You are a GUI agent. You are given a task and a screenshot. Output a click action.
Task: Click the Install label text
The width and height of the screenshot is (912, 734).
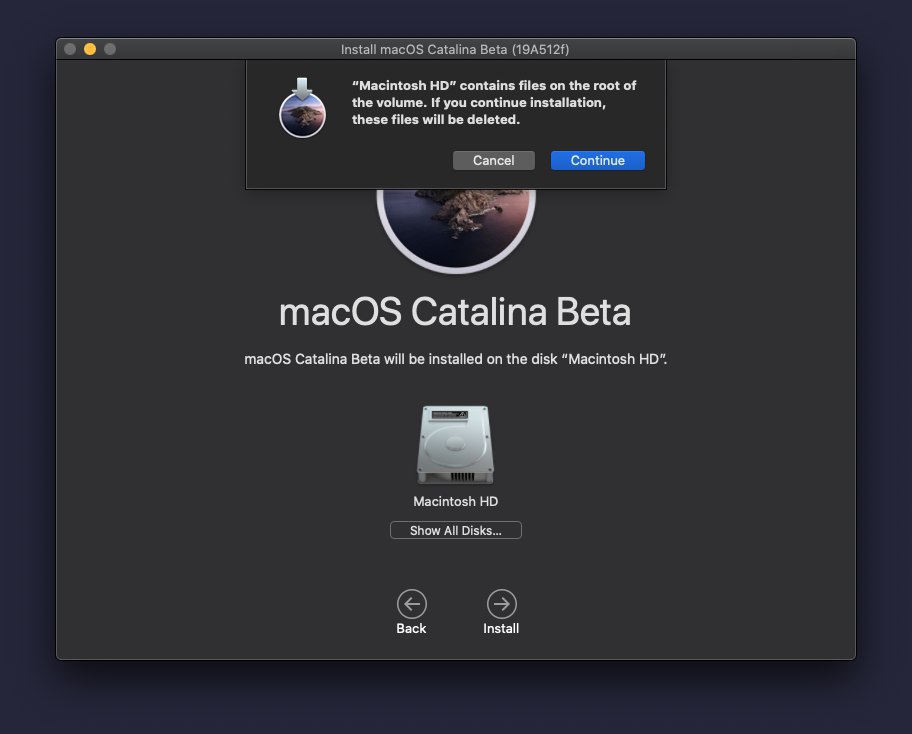(x=501, y=629)
